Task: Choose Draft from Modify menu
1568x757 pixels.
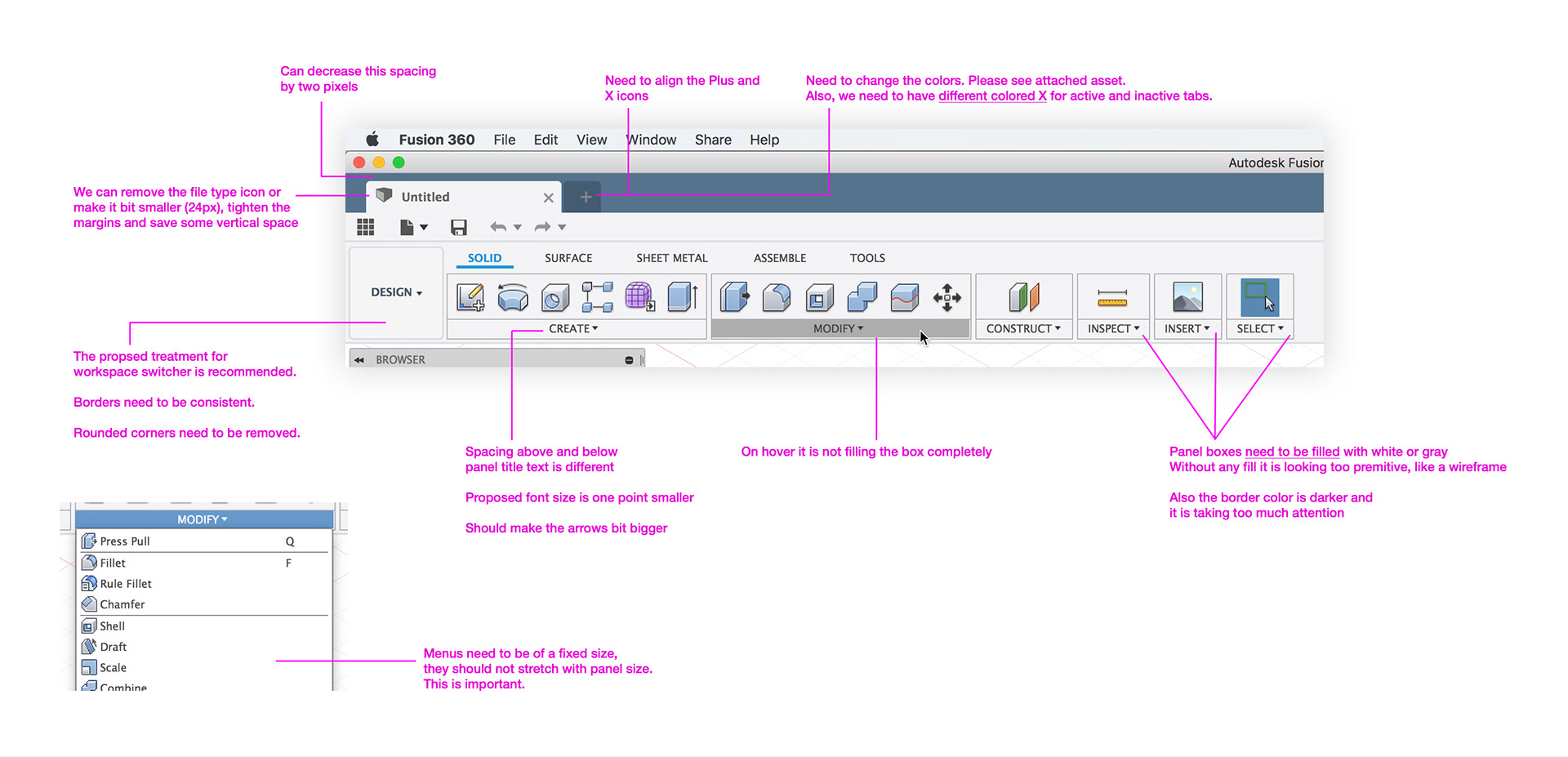Action: [x=204, y=647]
